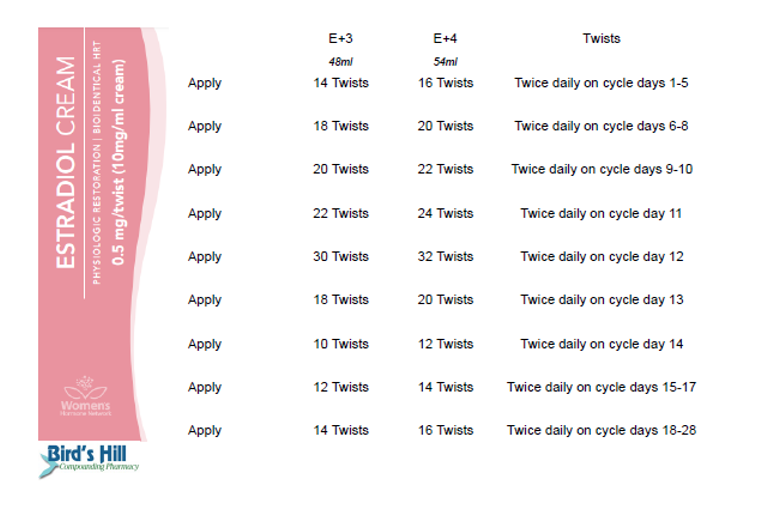This screenshot has width=772, height=512.
Task: Click the E+4 column header
Action: [445, 38]
